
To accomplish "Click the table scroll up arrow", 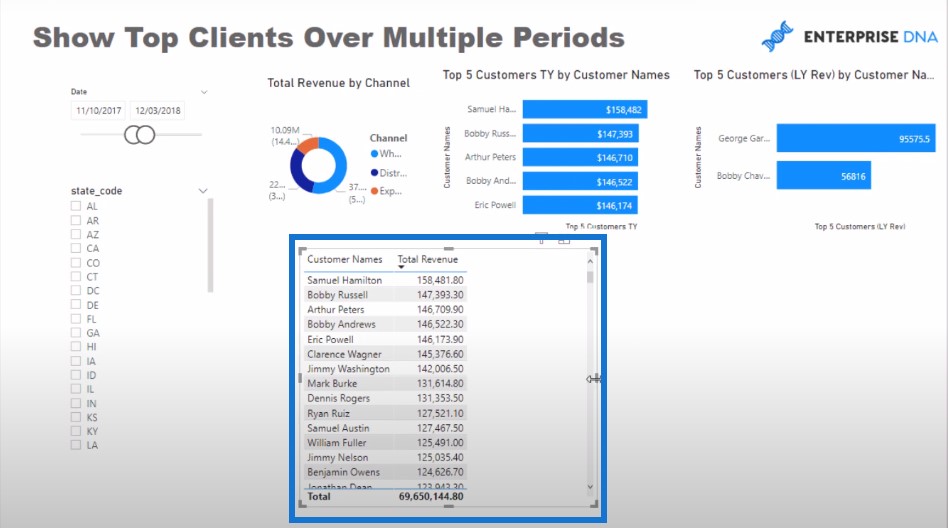I will click(x=590, y=261).
